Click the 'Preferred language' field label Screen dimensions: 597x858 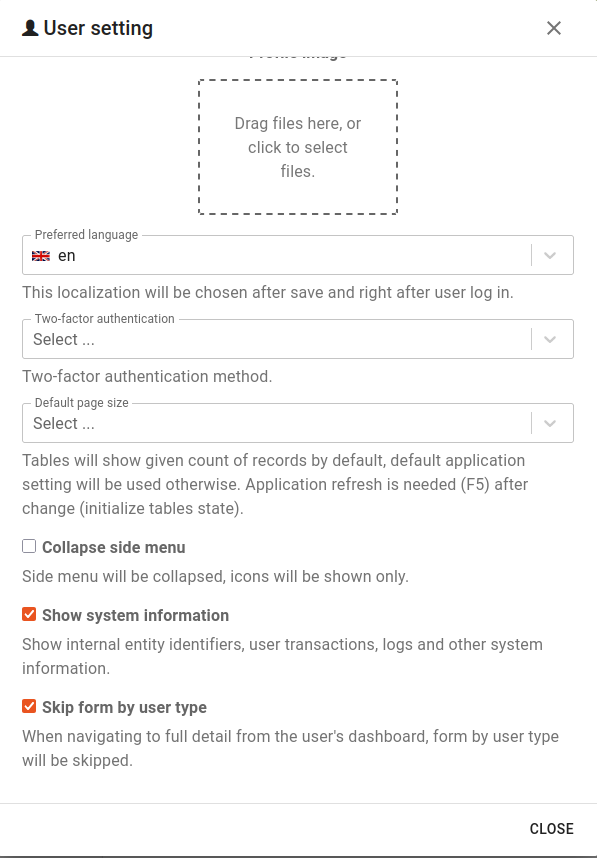(x=86, y=235)
